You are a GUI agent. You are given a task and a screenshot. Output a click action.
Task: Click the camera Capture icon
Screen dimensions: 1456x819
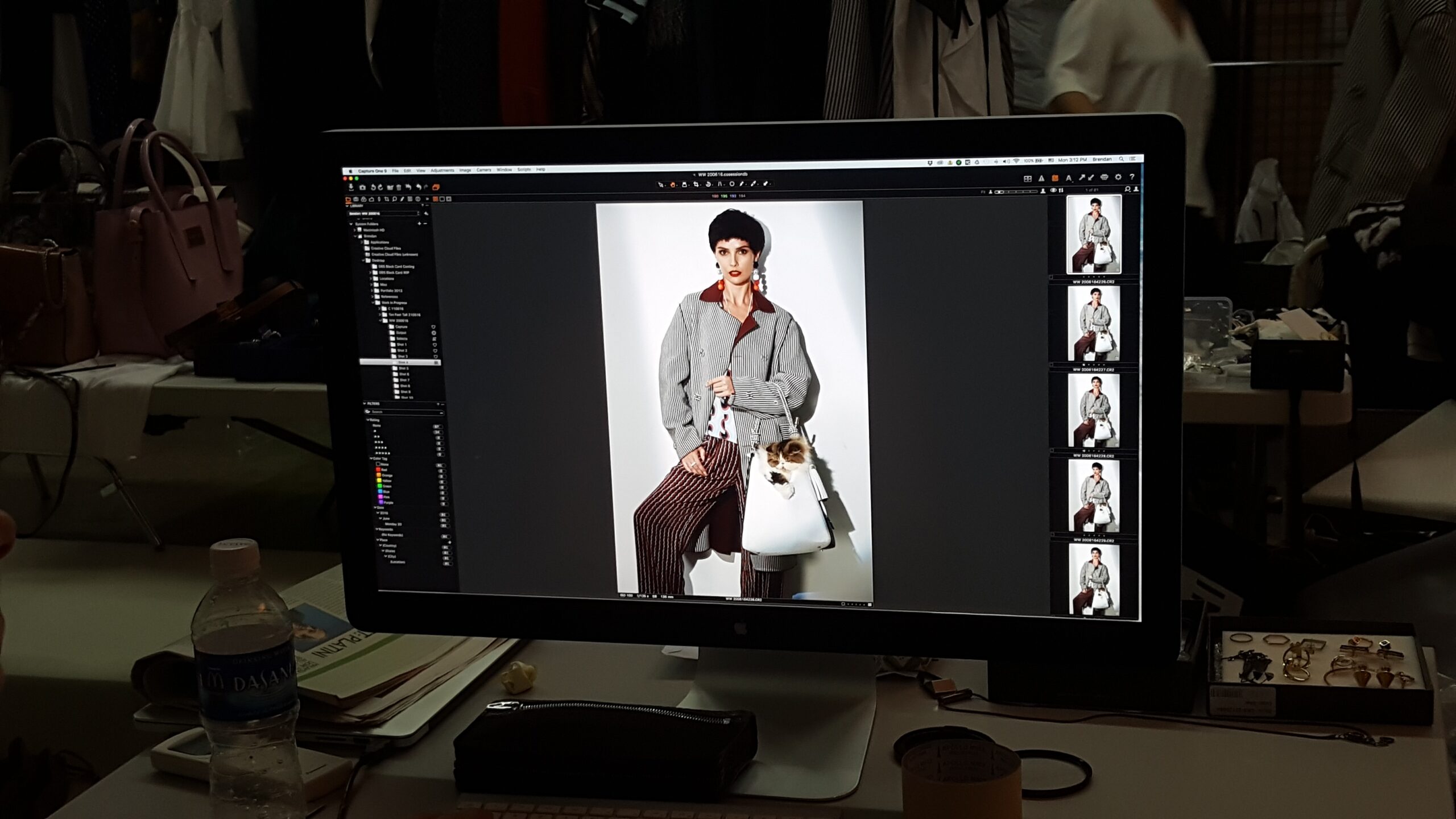(x=362, y=188)
